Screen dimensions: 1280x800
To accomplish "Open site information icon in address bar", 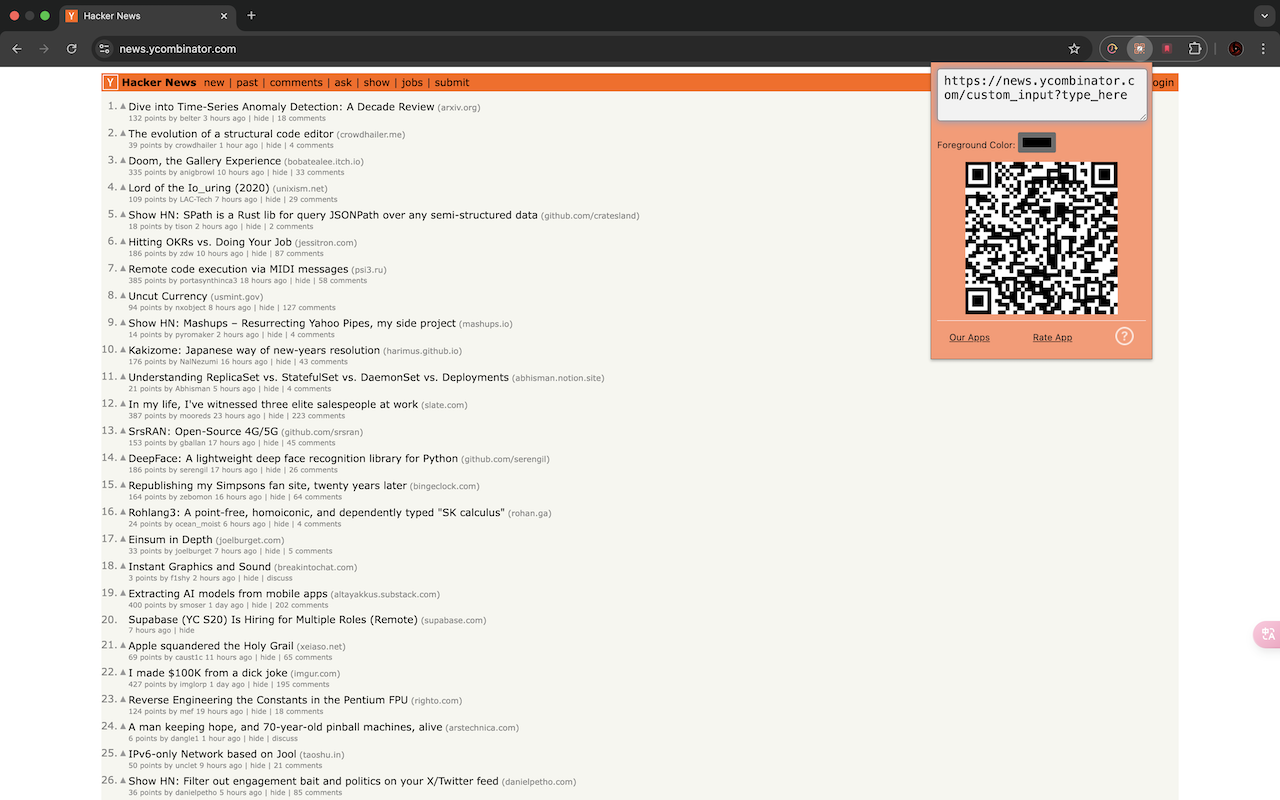I will [105, 49].
